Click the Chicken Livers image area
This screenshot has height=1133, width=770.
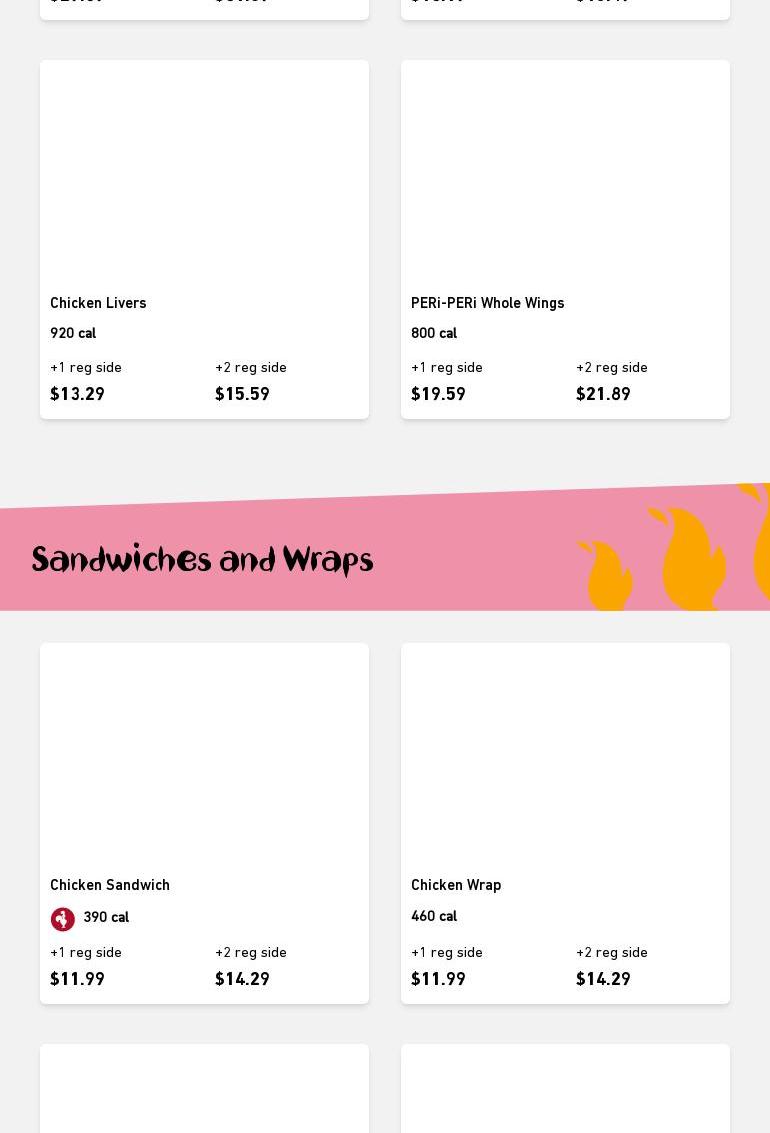pos(204,172)
